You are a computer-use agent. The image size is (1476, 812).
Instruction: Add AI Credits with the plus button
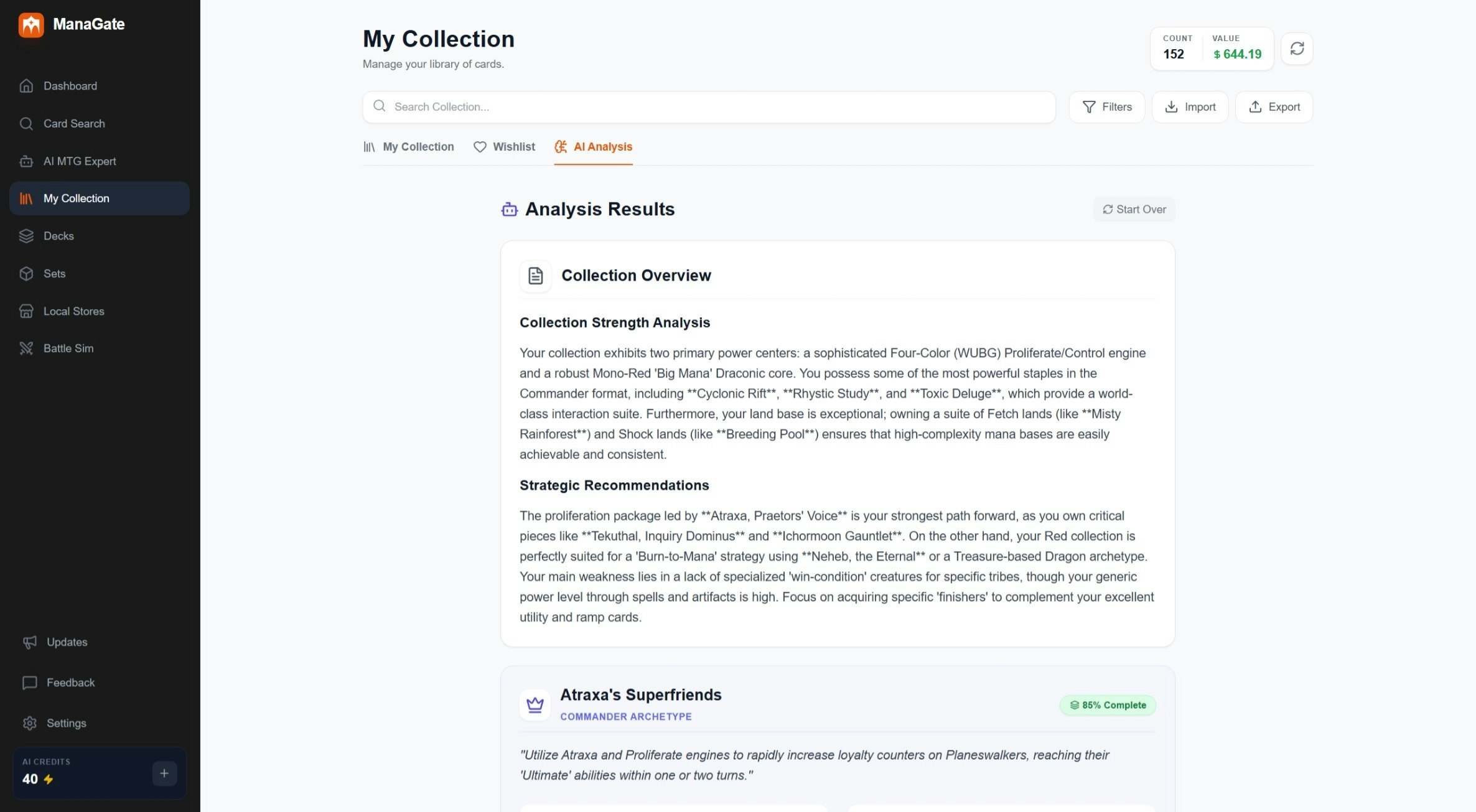pyautogui.click(x=164, y=773)
